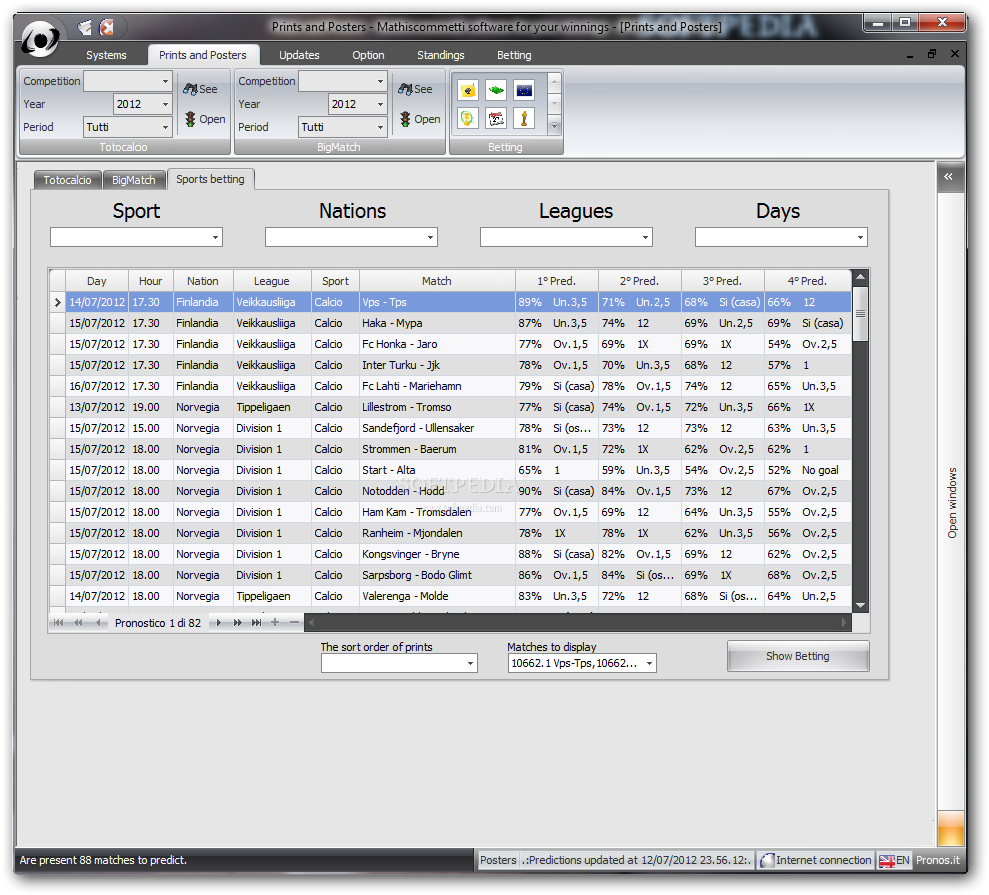Go to next page in record navigator
Viewport: 989px width, 895px height.
coord(237,623)
